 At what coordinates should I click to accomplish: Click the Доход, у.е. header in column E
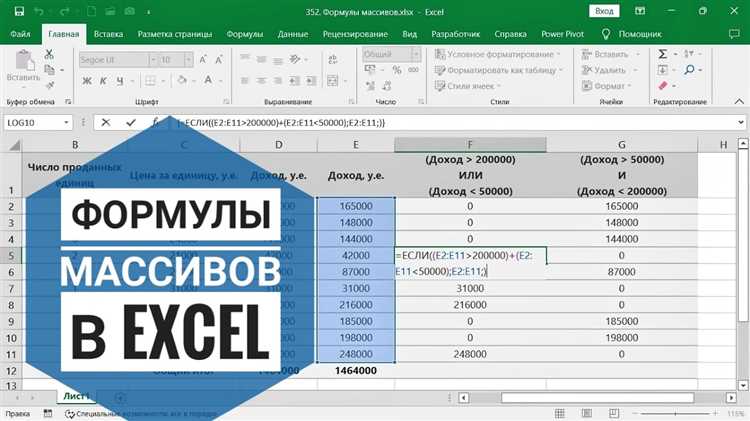[356, 176]
